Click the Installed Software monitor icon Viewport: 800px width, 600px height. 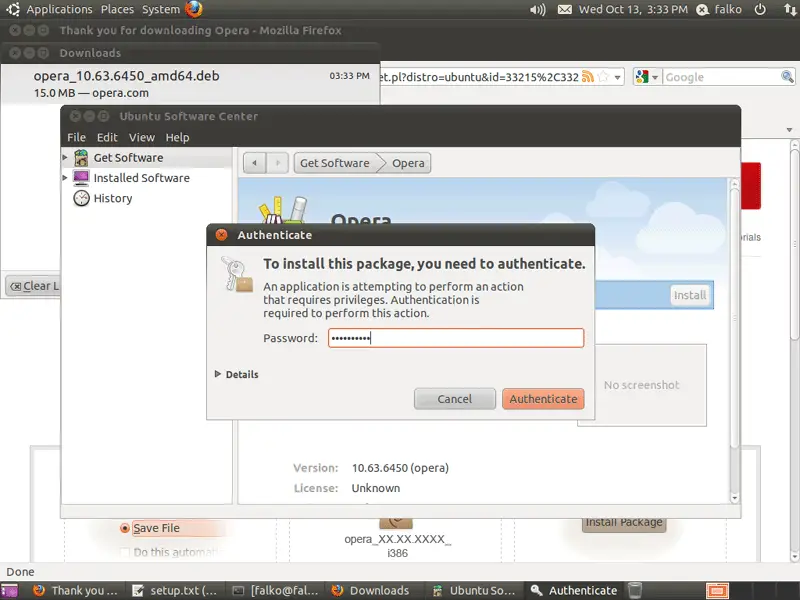[x=81, y=178]
